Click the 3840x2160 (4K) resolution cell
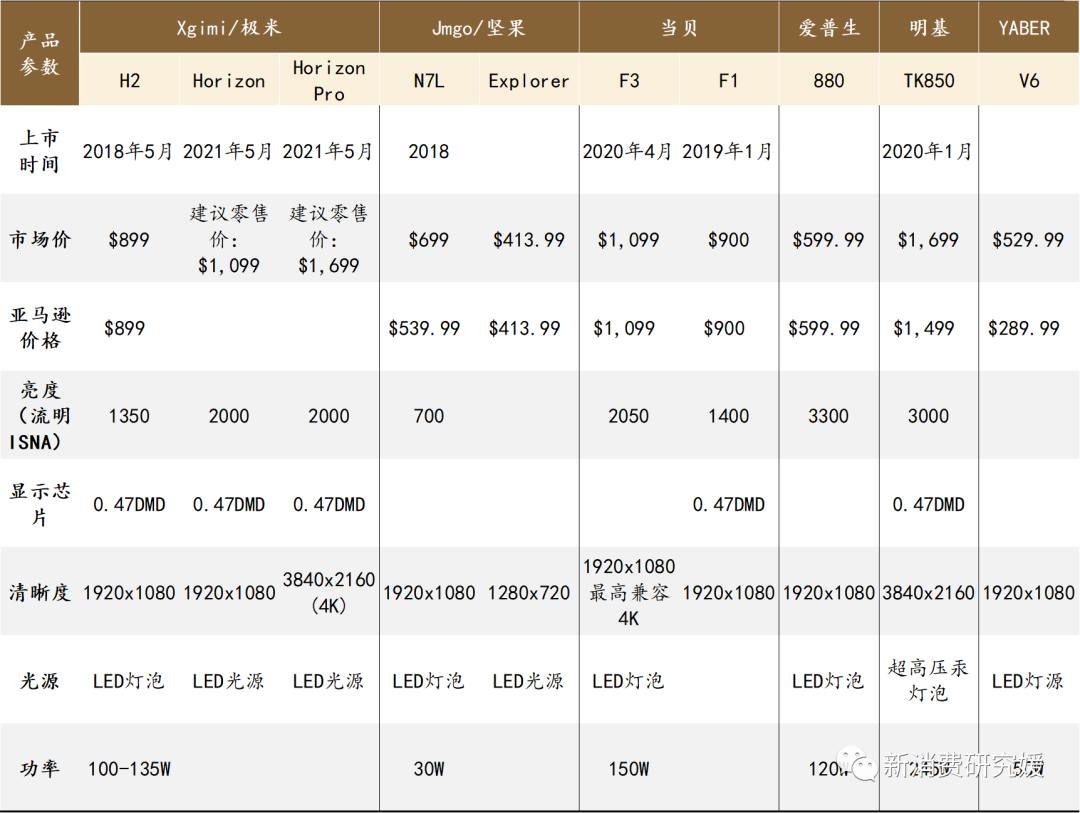This screenshot has height=813, width=1080. coord(329,593)
